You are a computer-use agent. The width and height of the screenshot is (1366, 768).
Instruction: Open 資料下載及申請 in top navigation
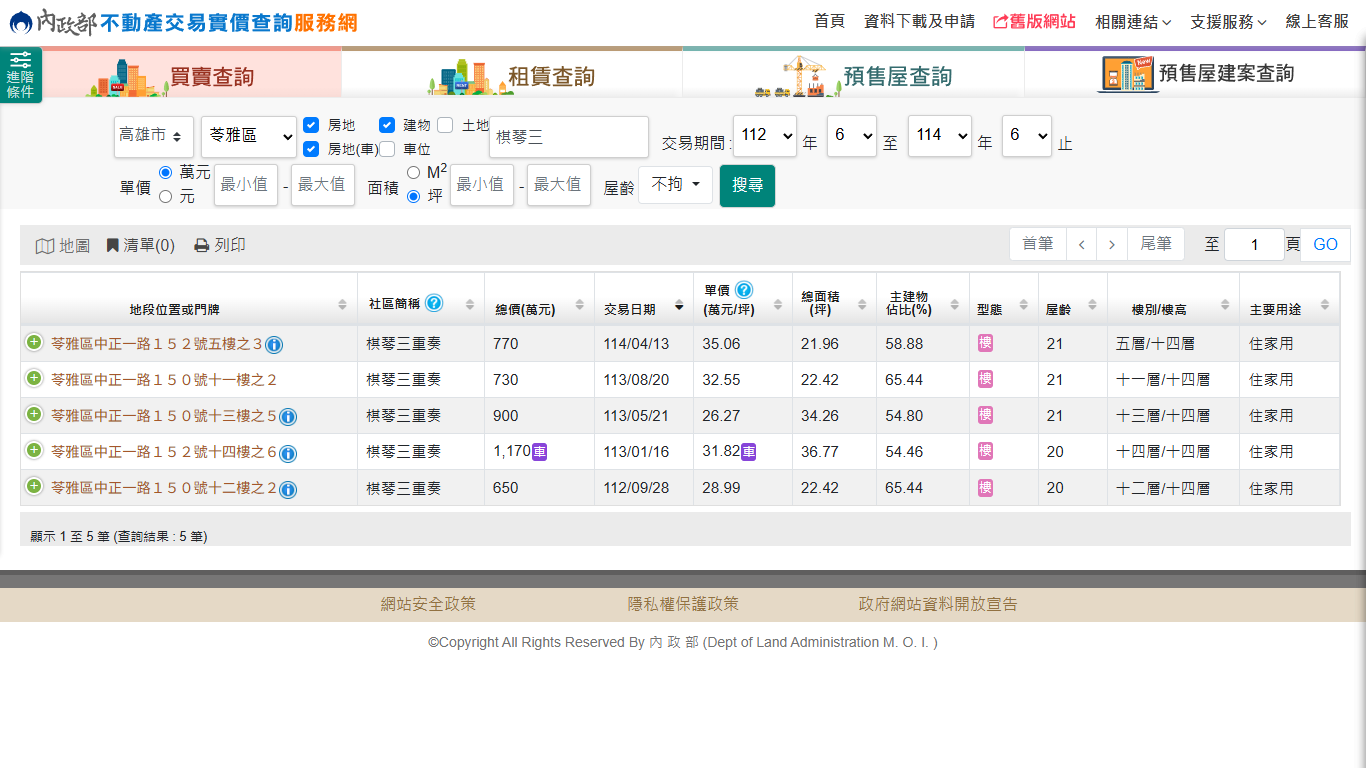coord(919,21)
